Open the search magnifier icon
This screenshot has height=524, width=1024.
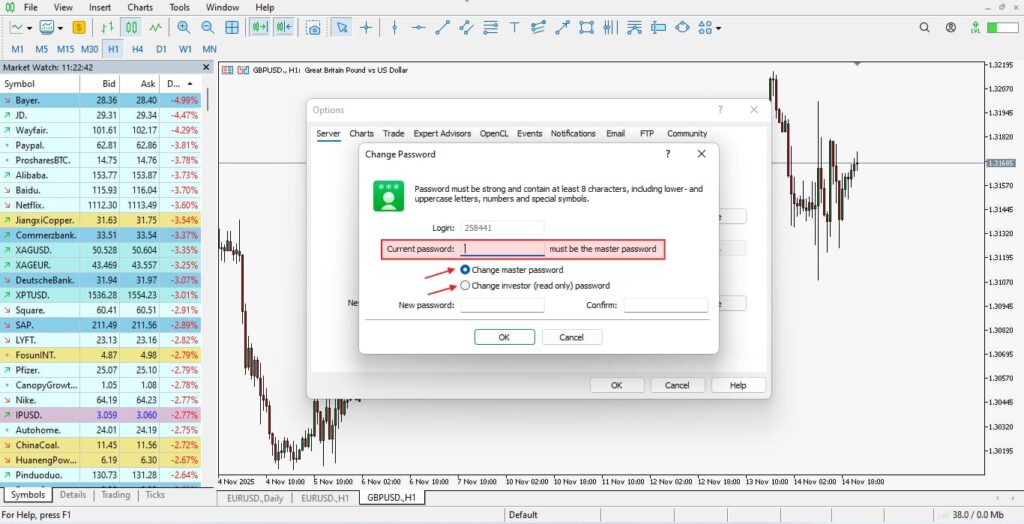pos(925,27)
